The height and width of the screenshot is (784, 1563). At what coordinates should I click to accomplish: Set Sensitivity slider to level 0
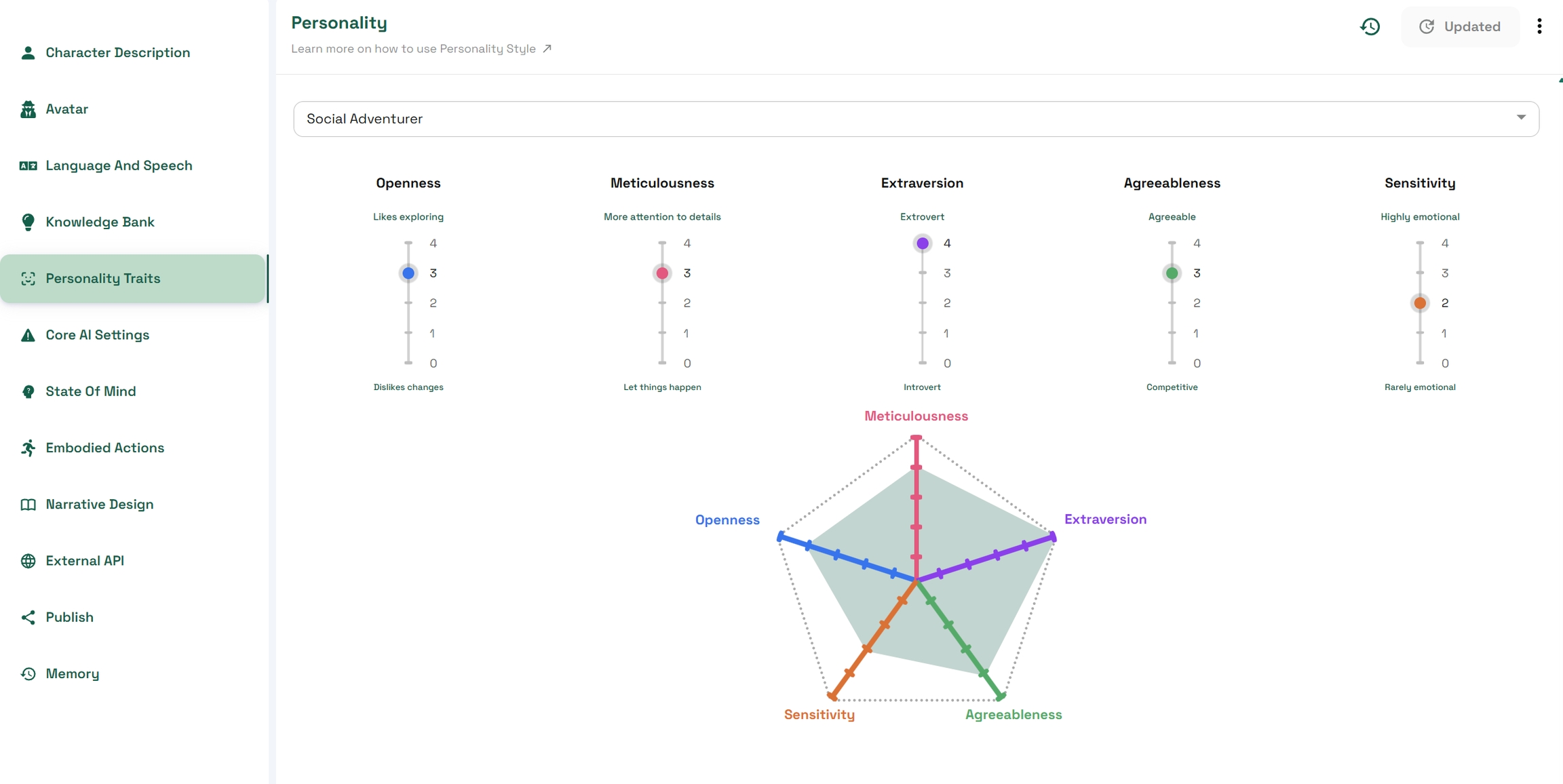(1420, 363)
